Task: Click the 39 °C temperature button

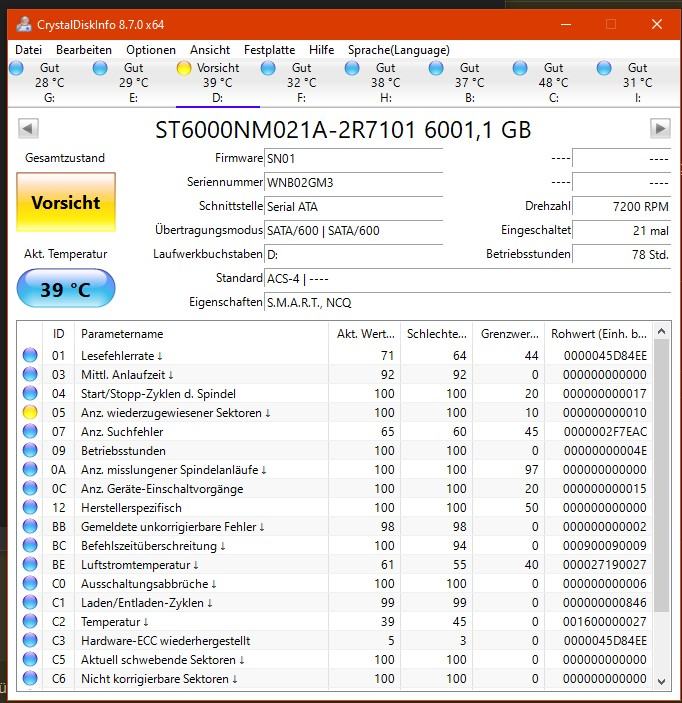Action: [66, 288]
